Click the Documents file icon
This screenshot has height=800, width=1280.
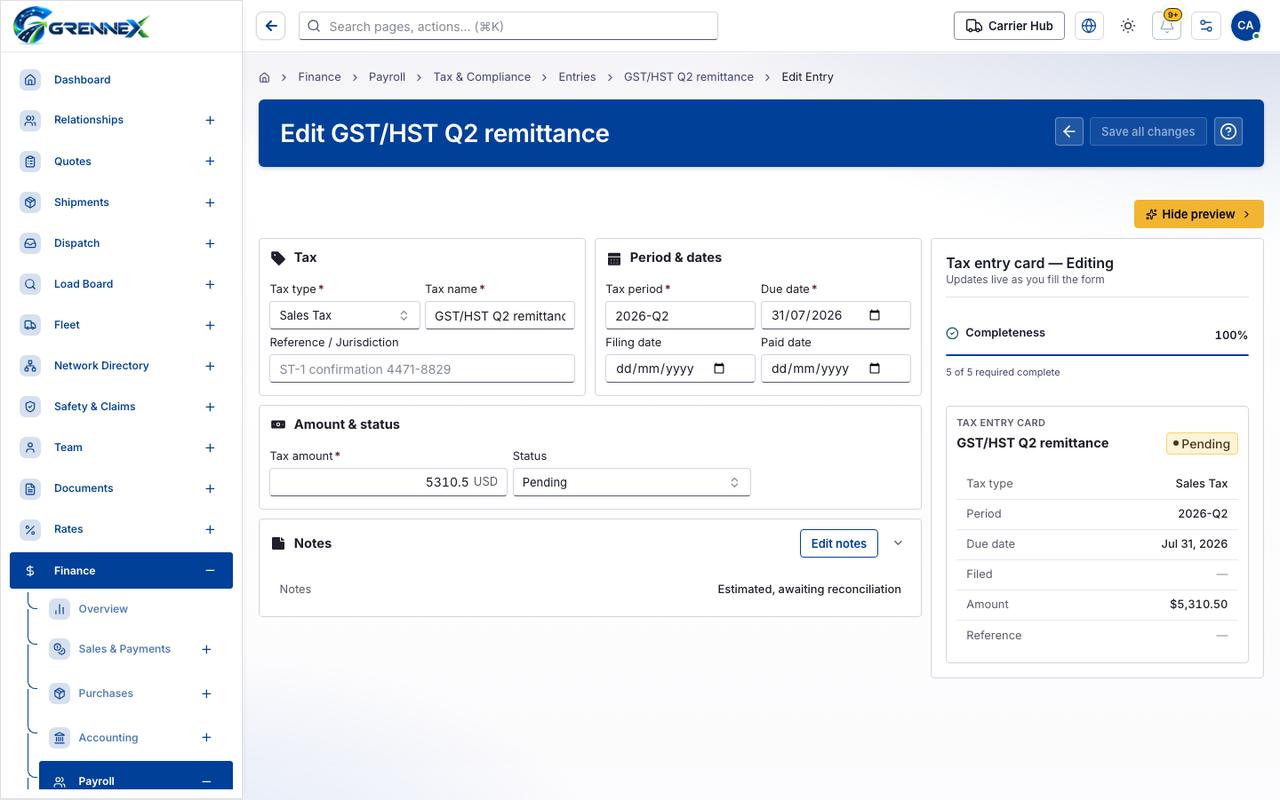31,489
